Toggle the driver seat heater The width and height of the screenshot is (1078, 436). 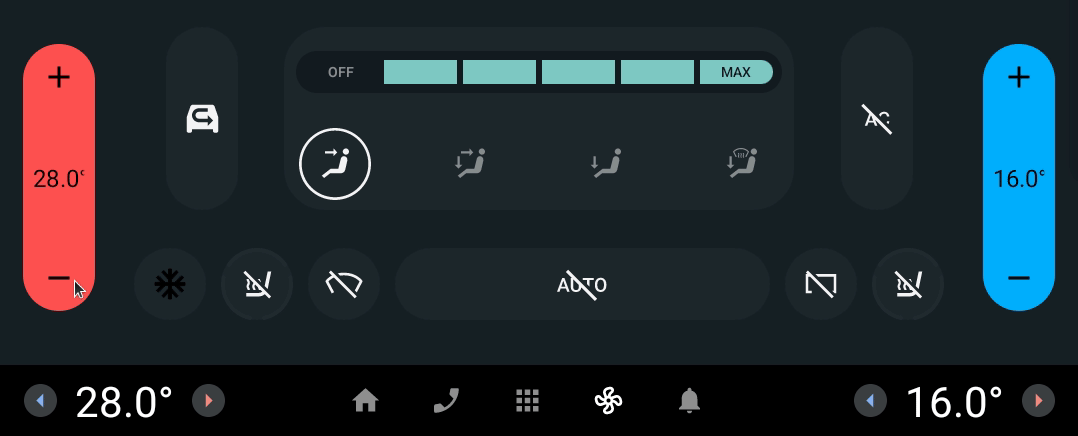pos(257,284)
